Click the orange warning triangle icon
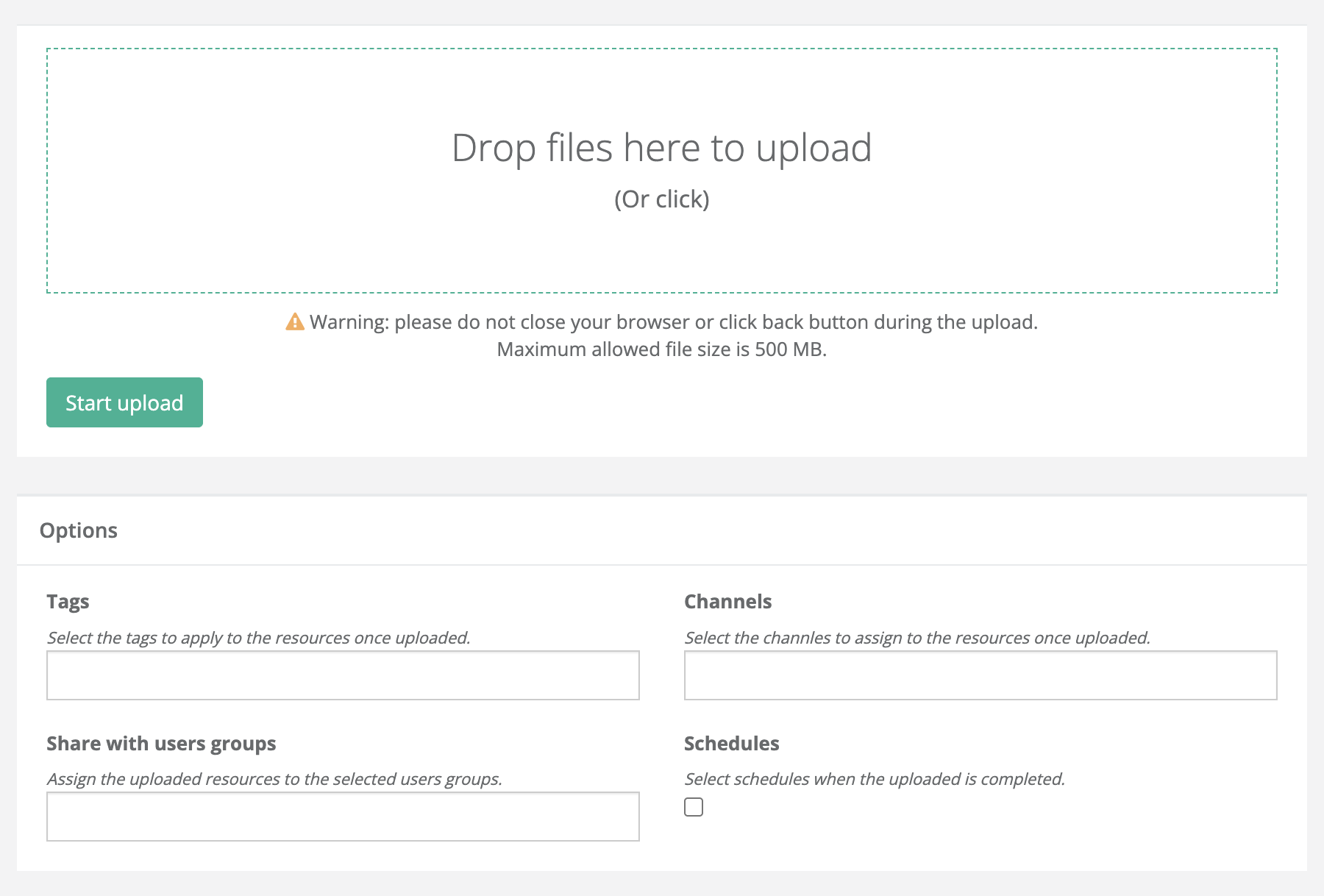The height and width of the screenshot is (896, 1324). (295, 322)
